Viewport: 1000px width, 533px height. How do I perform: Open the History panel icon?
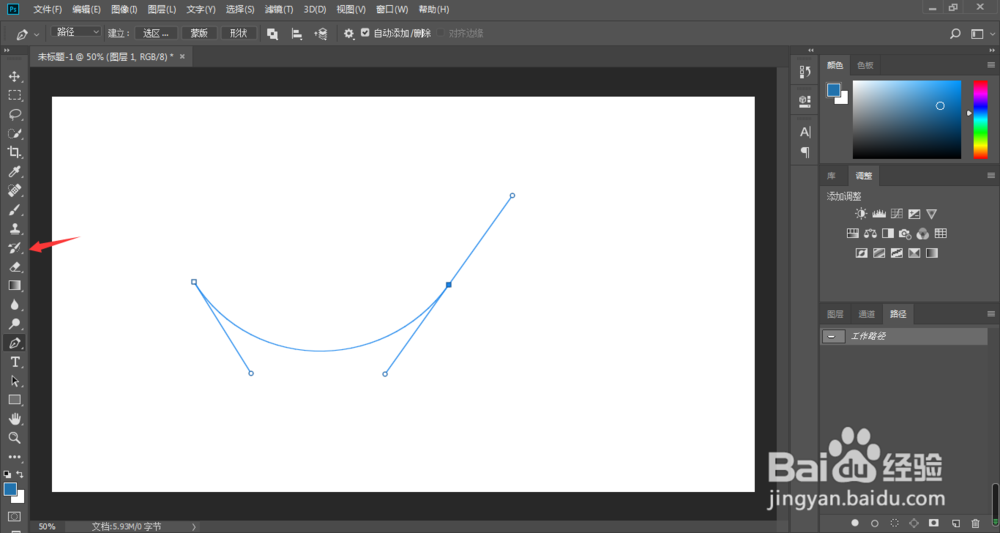point(805,72)
